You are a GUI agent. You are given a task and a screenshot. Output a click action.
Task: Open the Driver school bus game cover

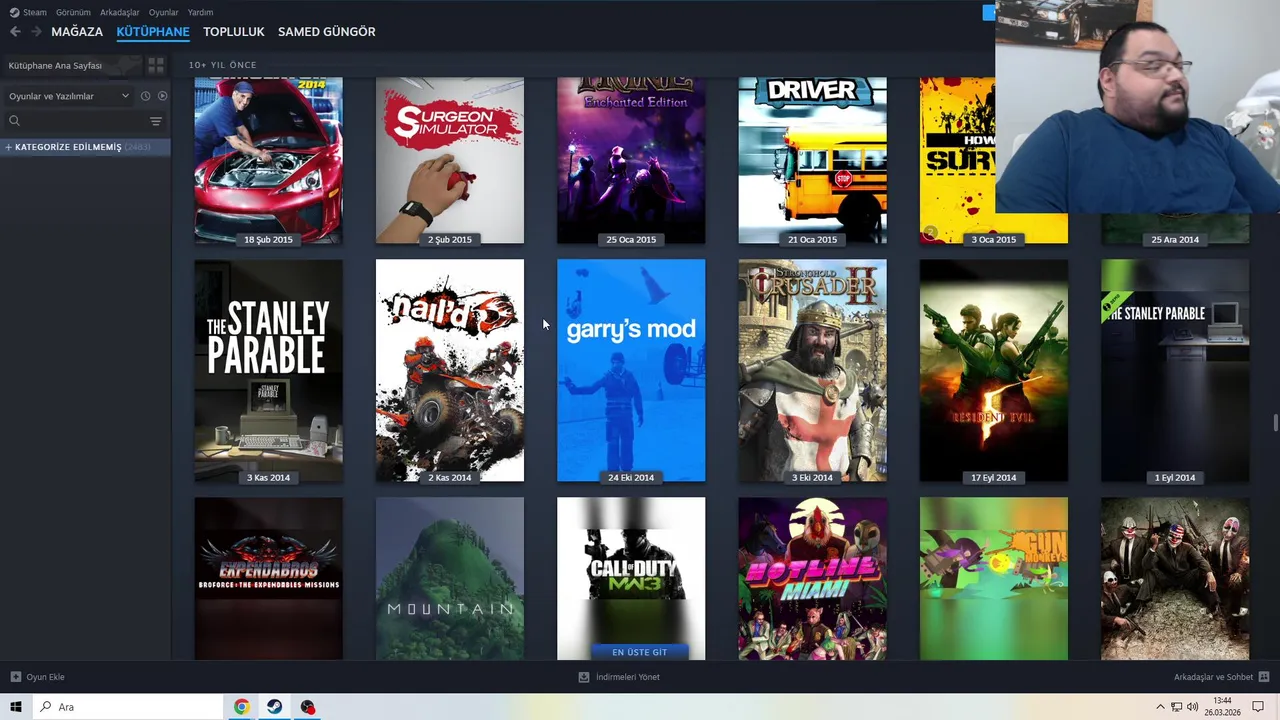pos(812,161)
